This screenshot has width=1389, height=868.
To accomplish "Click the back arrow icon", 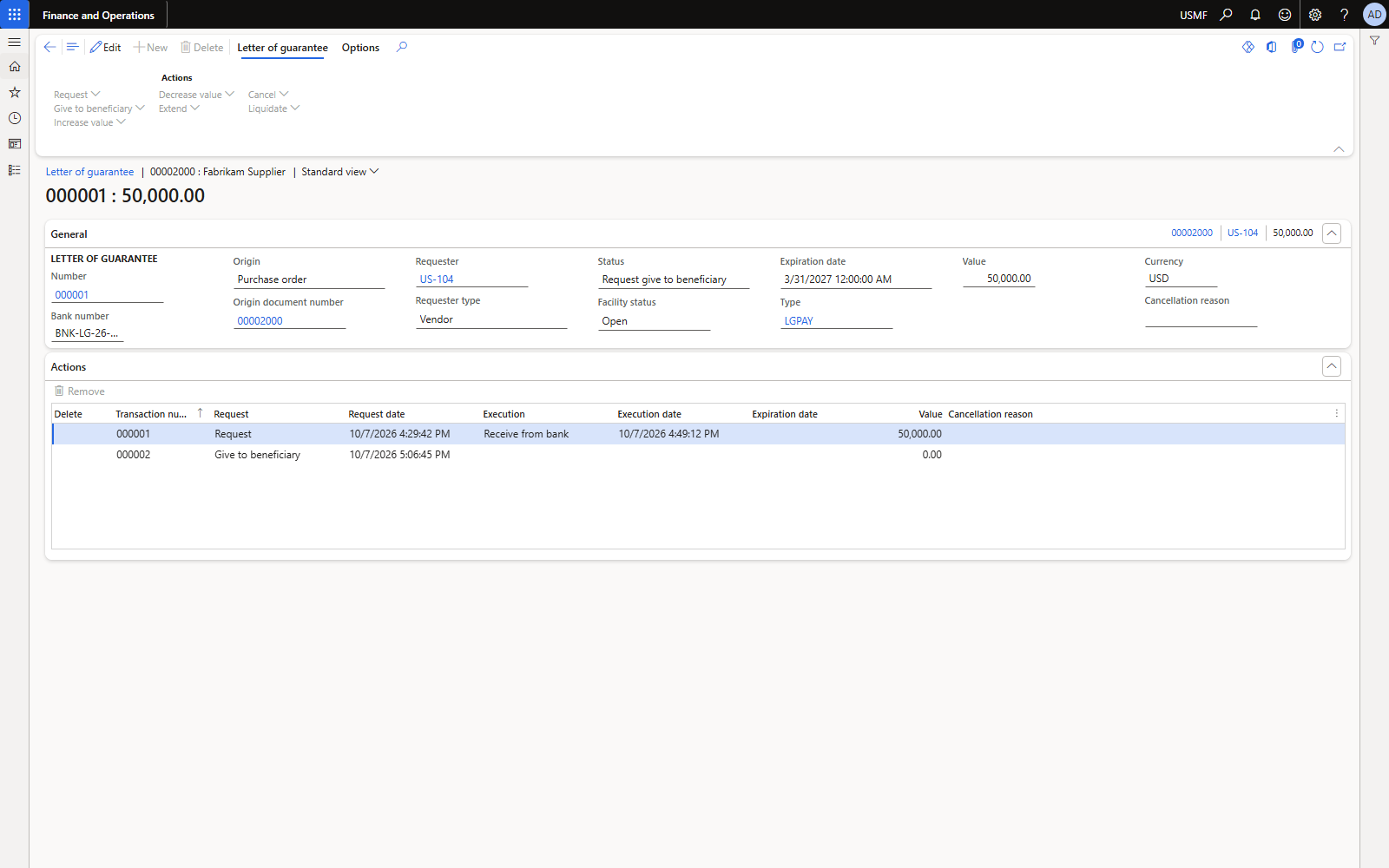I will coord(49,48).
